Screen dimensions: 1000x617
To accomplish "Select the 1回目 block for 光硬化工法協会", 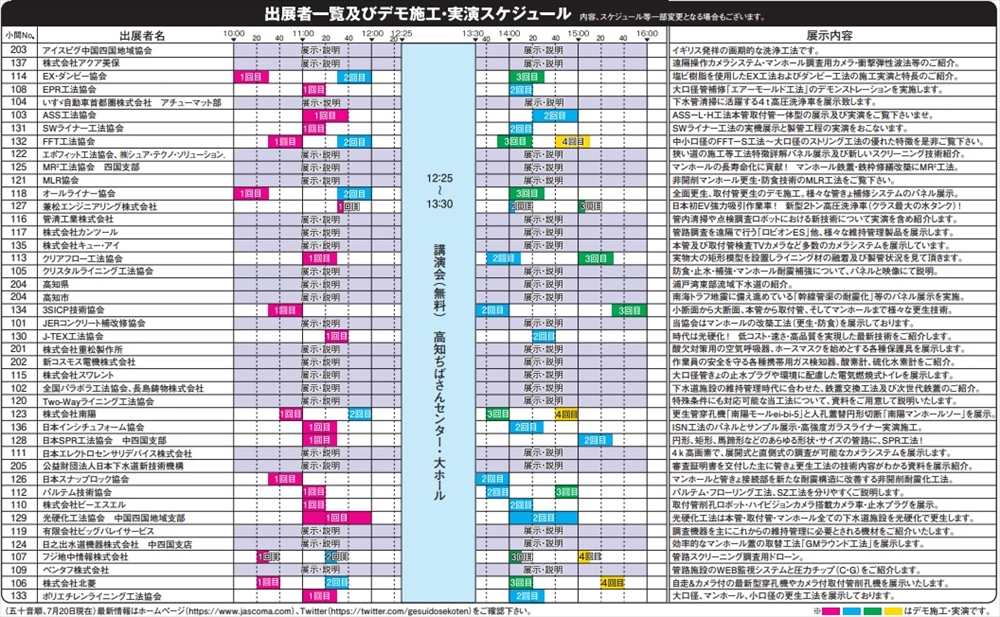I will coord(337,518).
